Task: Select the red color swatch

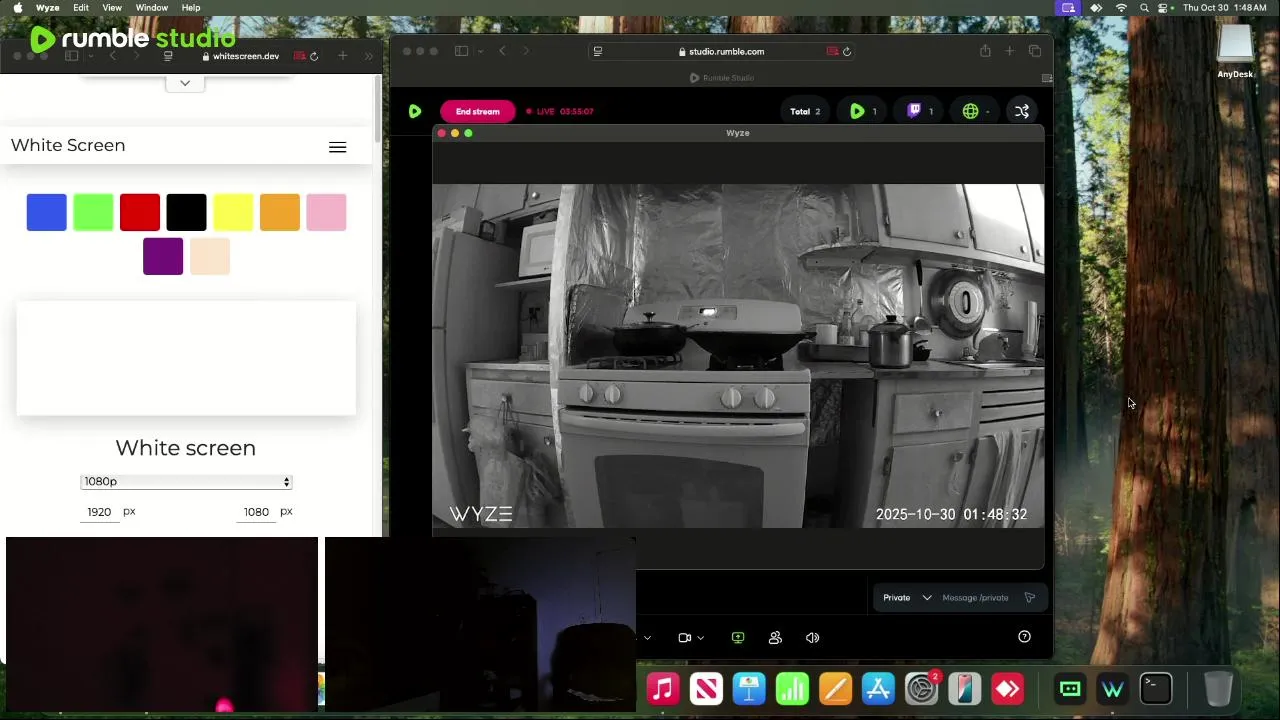Action: click(x=140, y=212)
